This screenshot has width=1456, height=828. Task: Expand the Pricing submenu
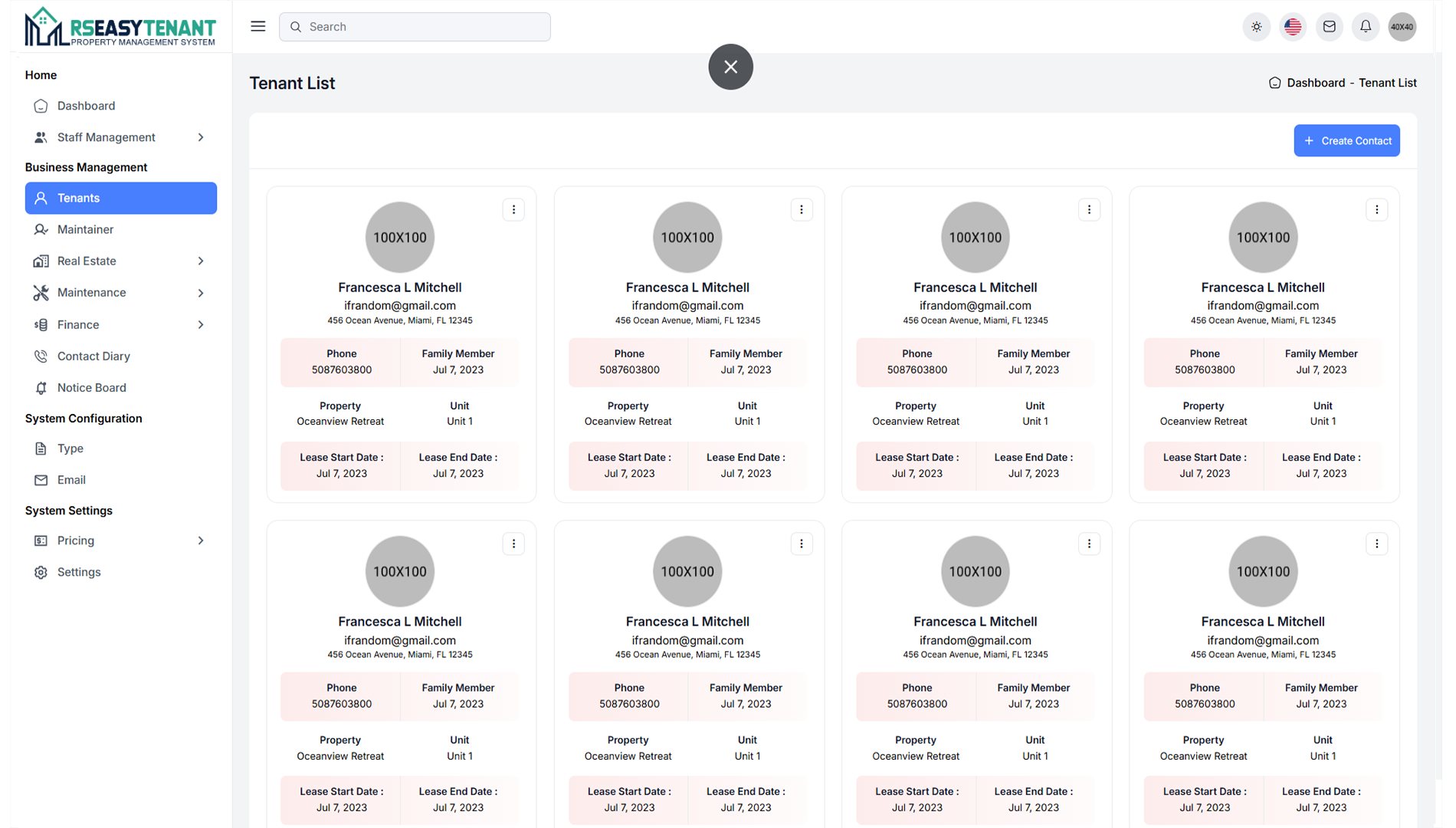[x=121, y=540]
